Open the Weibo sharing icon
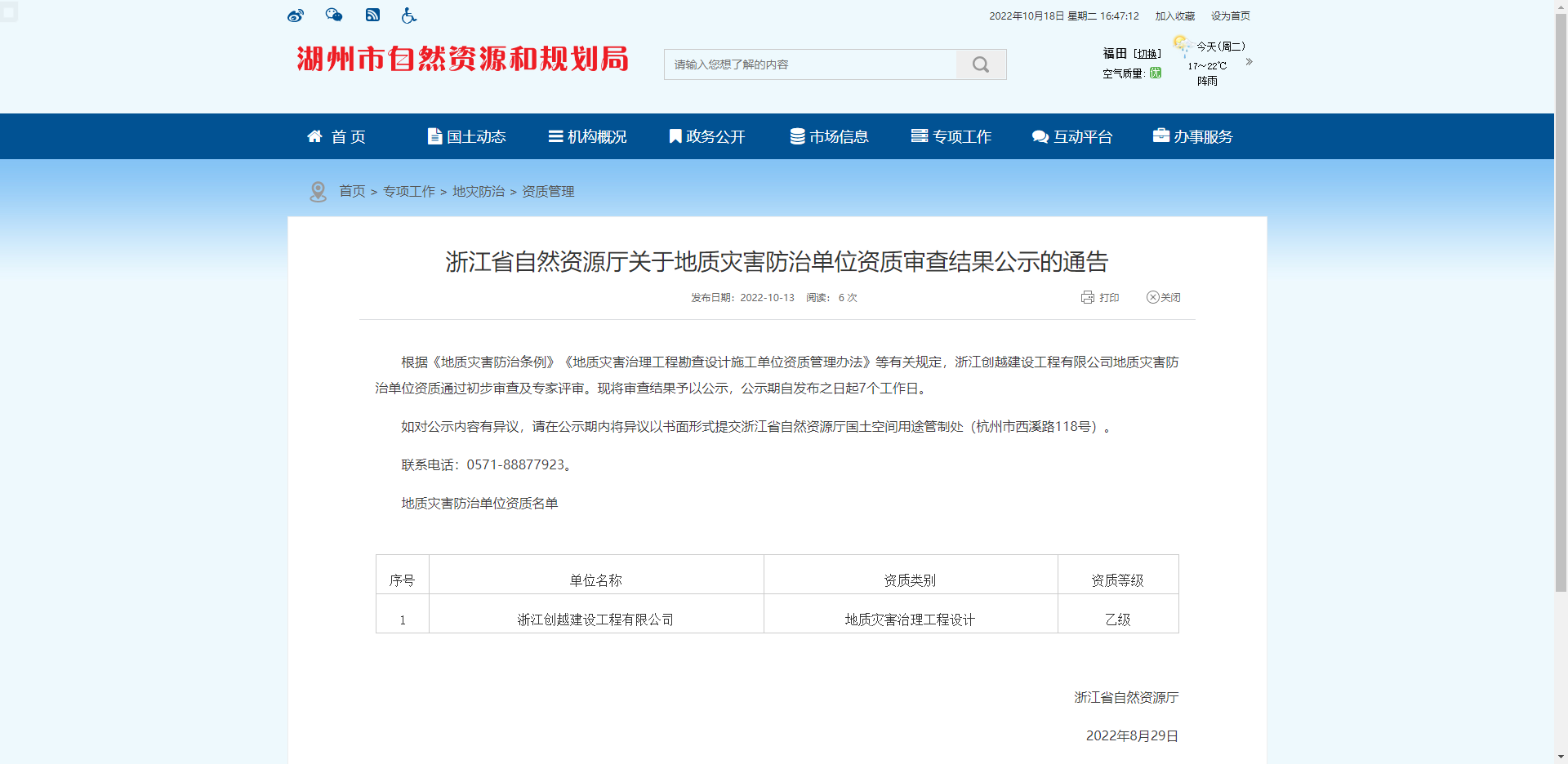Screen dimensions: 1568x764 pos(295,15)
